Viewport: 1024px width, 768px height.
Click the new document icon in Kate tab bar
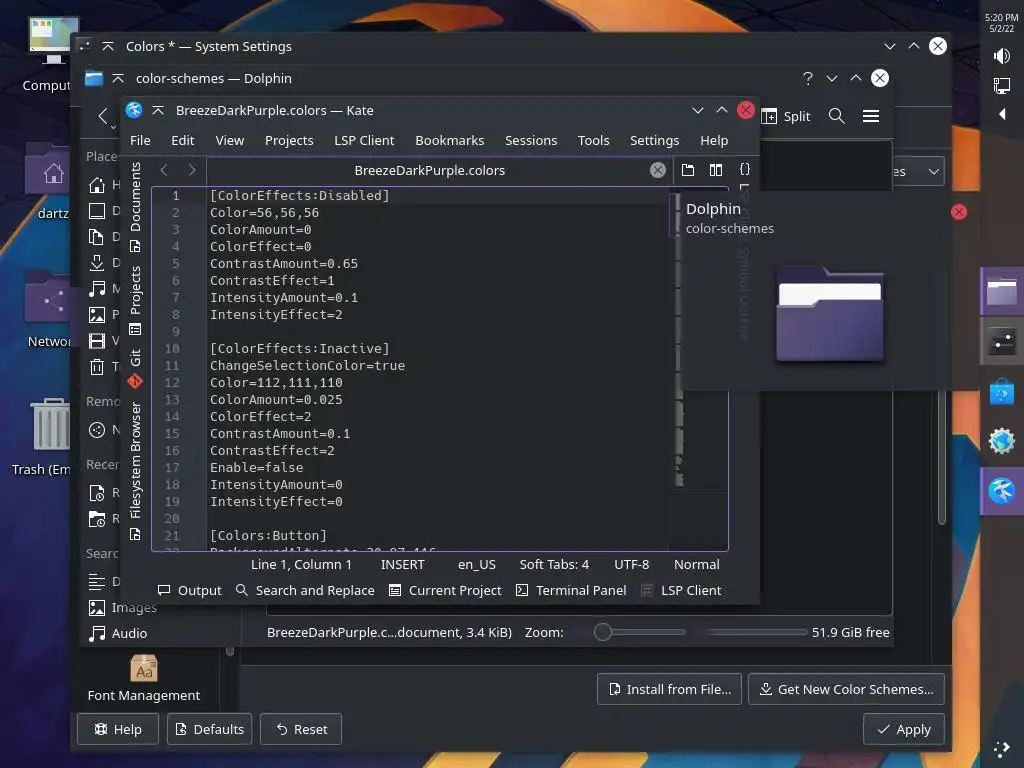[x=688, y=170]
